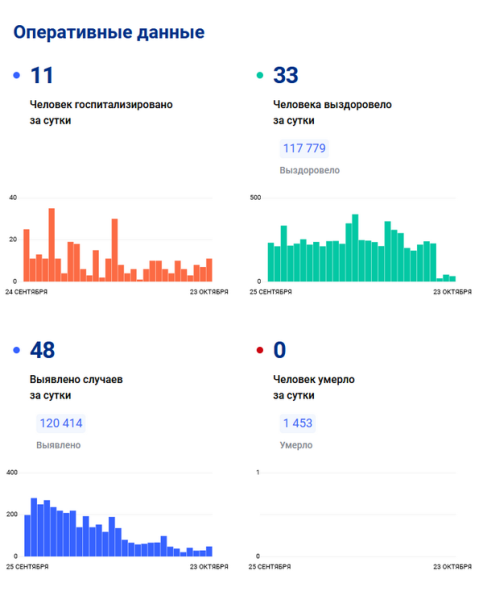Click the 23 ОКТЯБРЯ label under deaths chart
The width and height of the screenshot is (483, 600).
click(452, 567)
